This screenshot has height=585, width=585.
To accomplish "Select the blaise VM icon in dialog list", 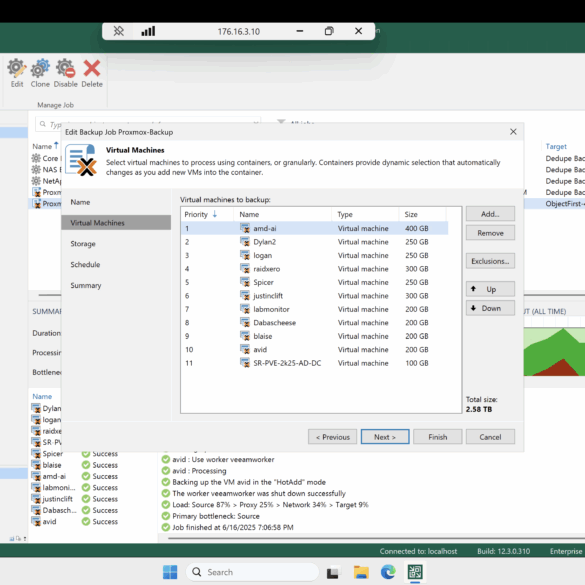I will [245, 336].
